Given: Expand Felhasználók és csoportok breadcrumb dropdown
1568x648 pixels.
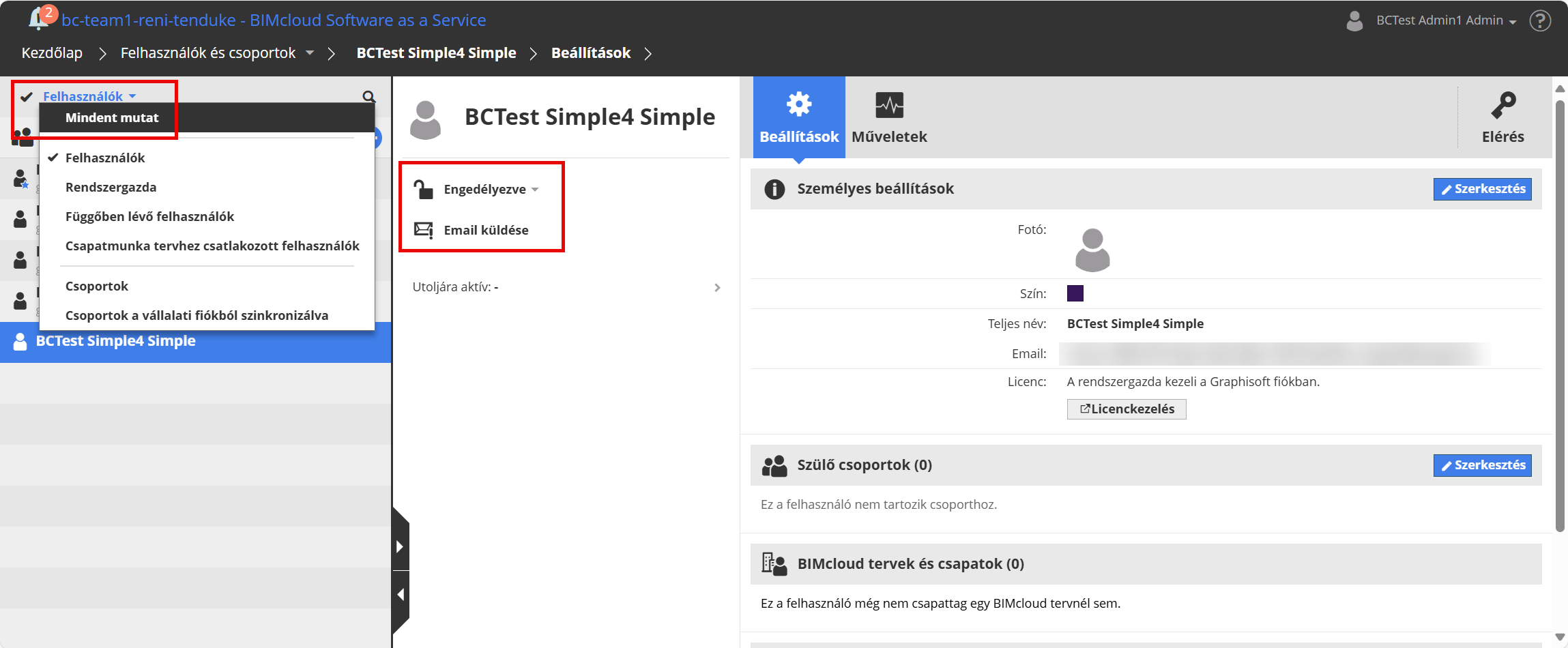Looking at the screenshot, I should [x=310, y=53].
